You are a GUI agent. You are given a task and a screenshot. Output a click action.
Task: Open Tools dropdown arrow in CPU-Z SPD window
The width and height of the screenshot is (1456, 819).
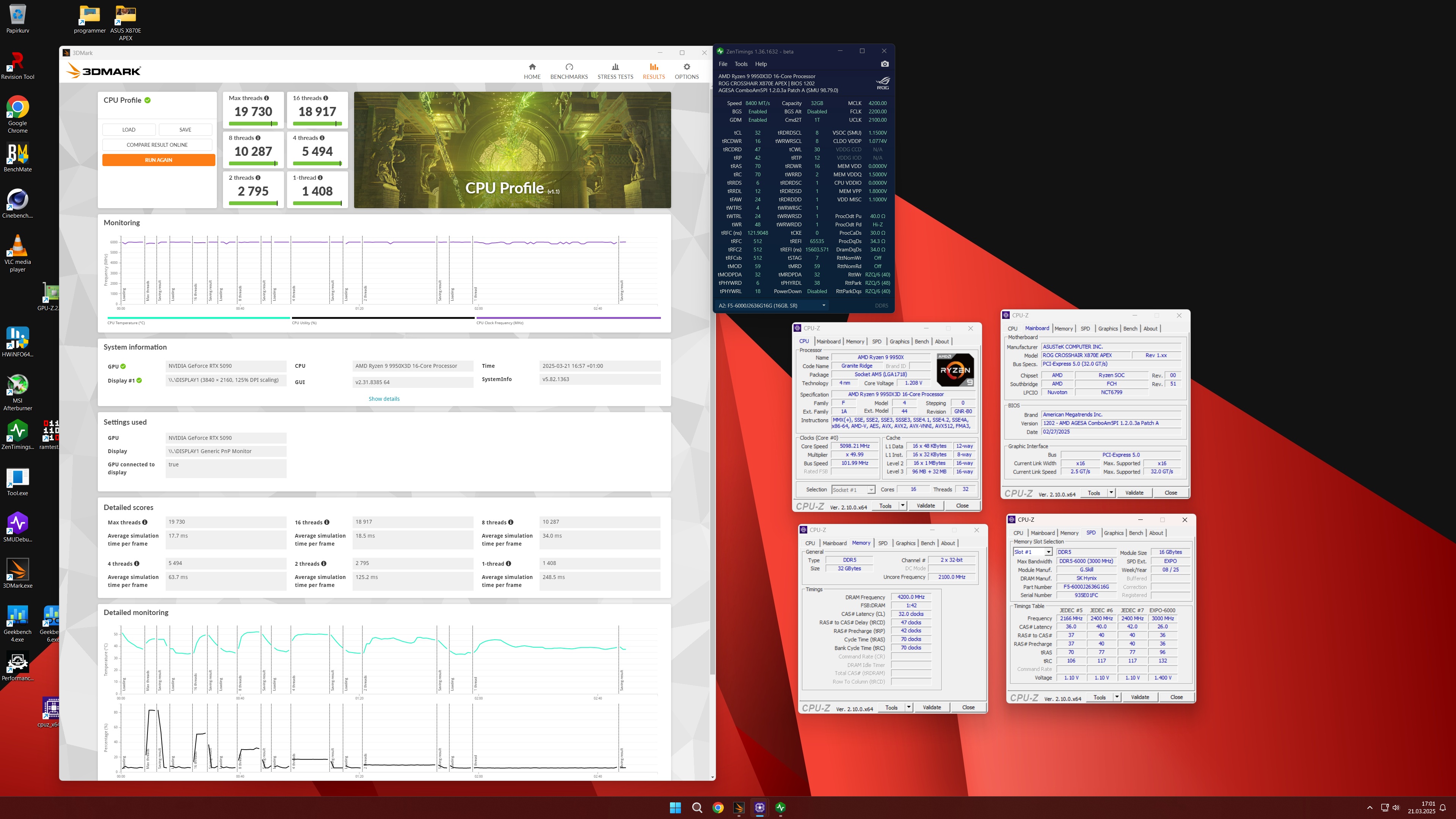click(1117, 698)
